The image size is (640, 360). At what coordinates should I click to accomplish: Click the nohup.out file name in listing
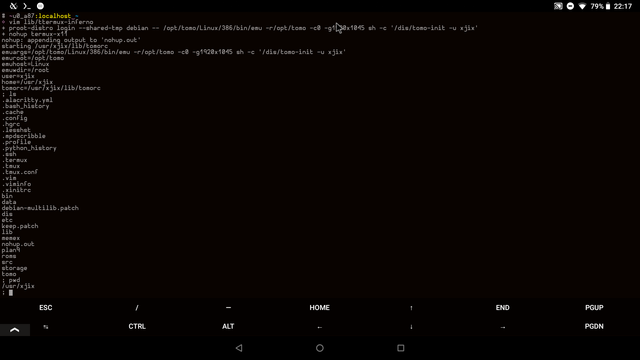[18, 244]
